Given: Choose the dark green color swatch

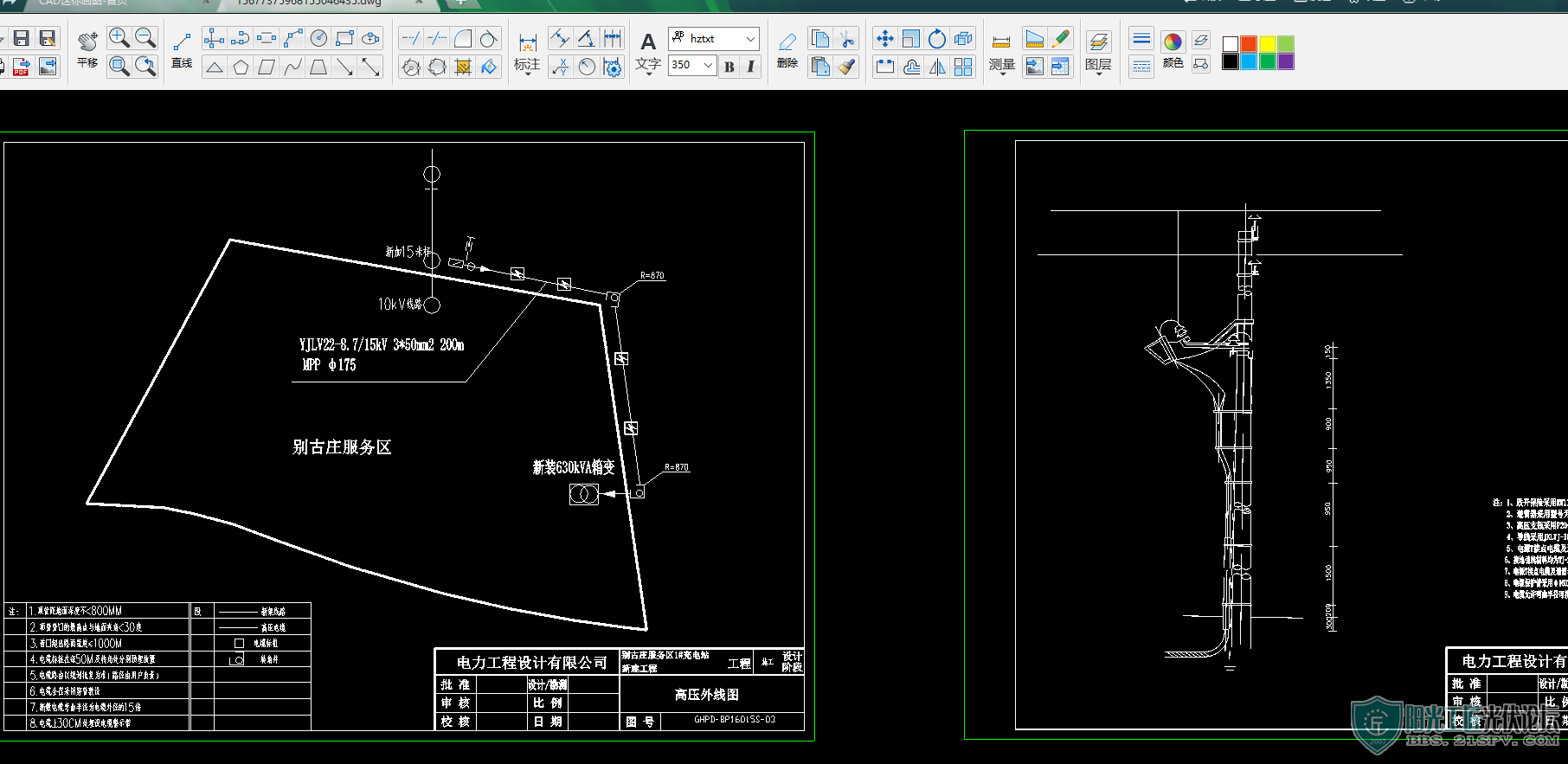Looking at the screenshot, I should click(1268, 61).
